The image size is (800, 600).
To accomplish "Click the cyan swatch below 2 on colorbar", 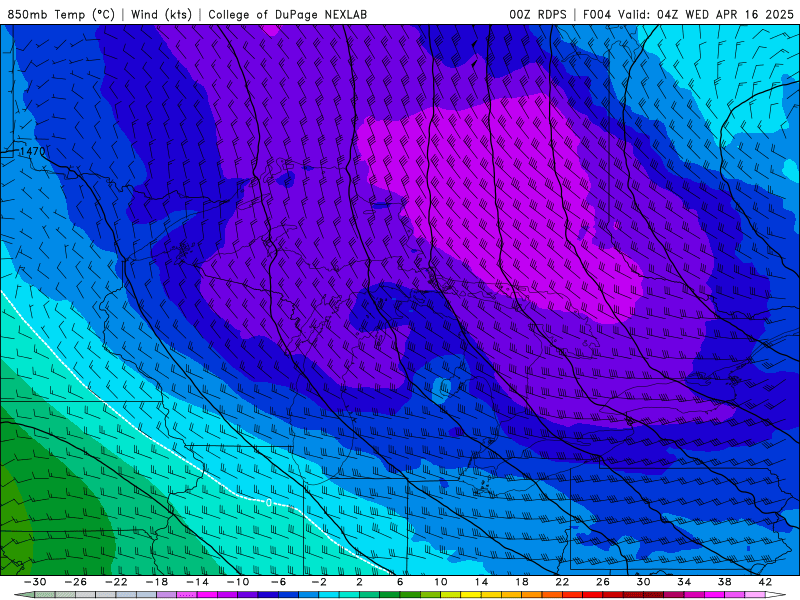I will (349, 595).
